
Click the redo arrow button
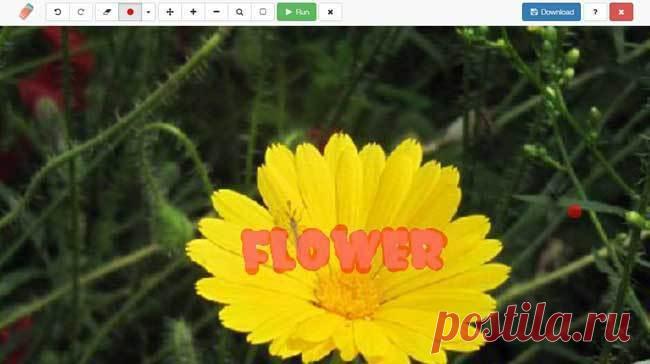(81, 12)
